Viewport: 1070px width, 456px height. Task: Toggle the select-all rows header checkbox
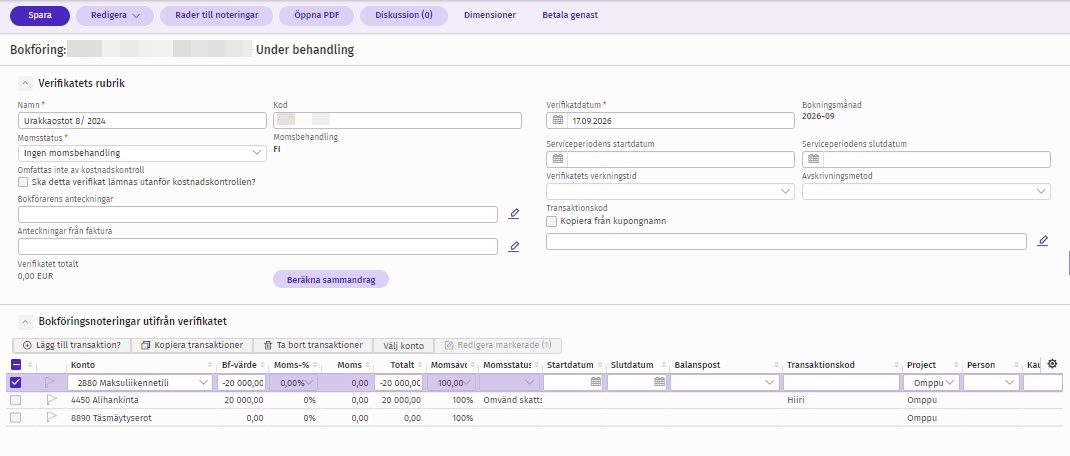click(x=16, y=365)
